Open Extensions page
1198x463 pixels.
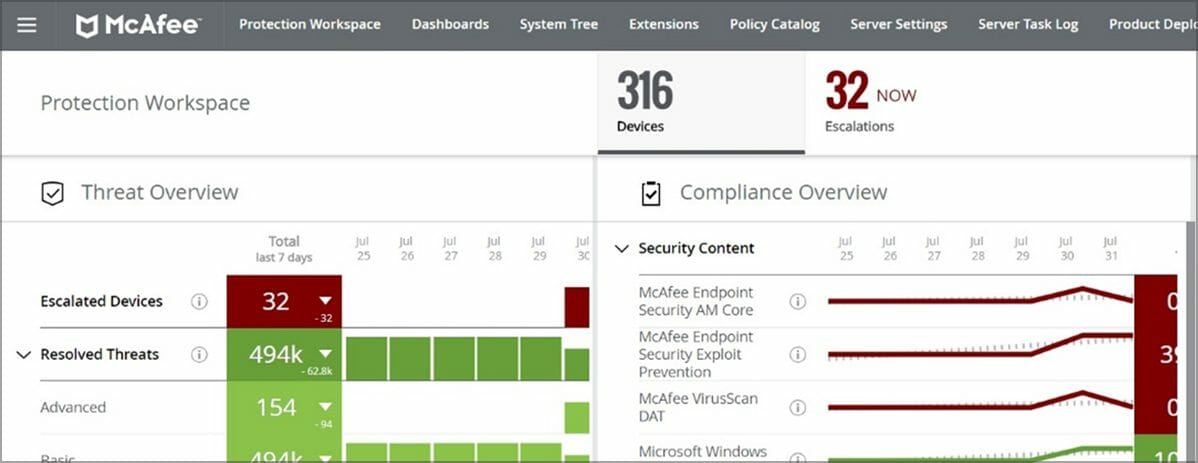tap(663, 24)
